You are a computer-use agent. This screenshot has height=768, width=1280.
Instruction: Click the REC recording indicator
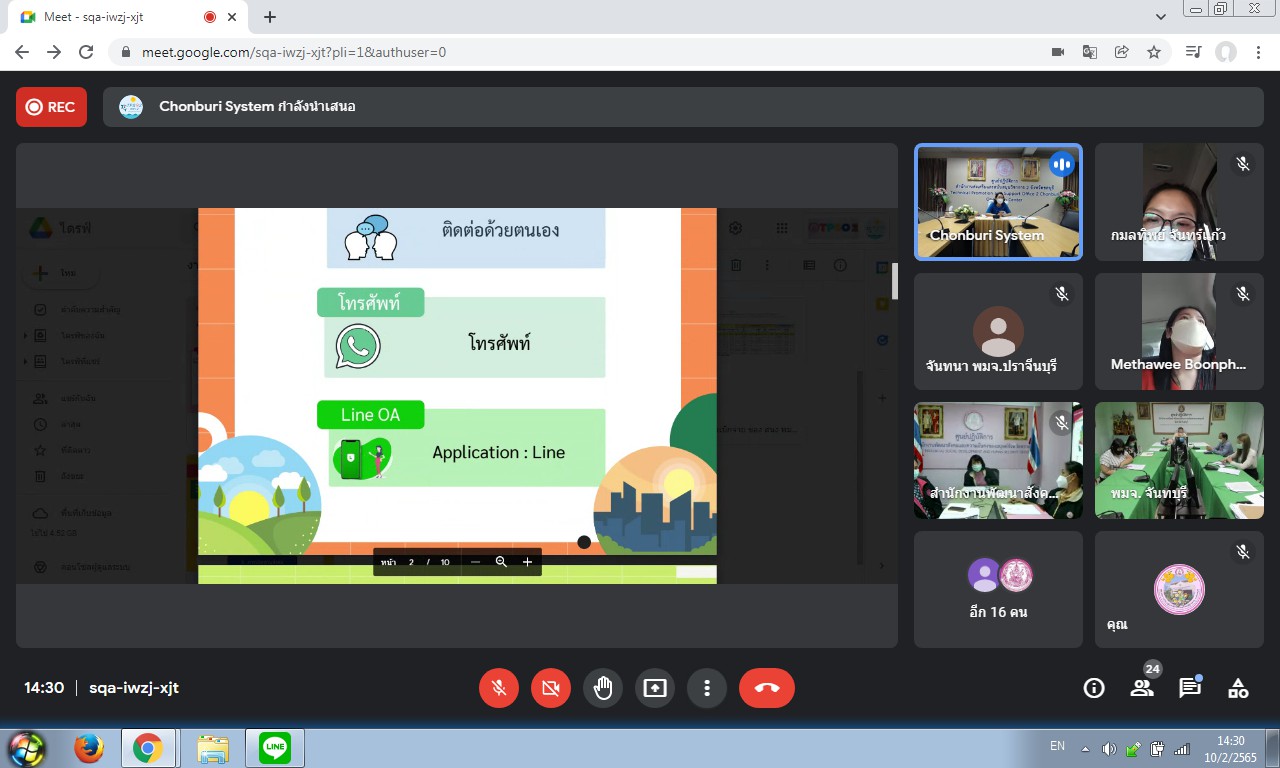[x=51, y=107]
